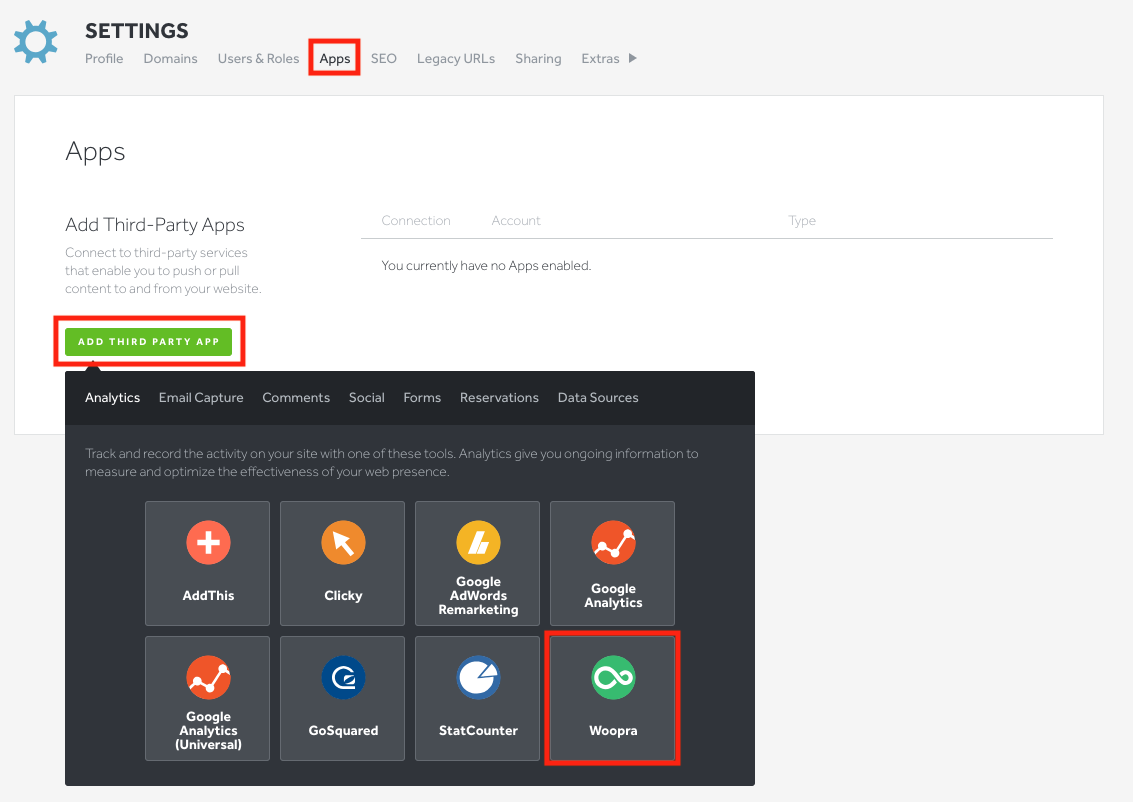Switch to the Email Capture tab
This screenshot has height=802, width=1133.
pyautogui.click(x=201, y=398)
